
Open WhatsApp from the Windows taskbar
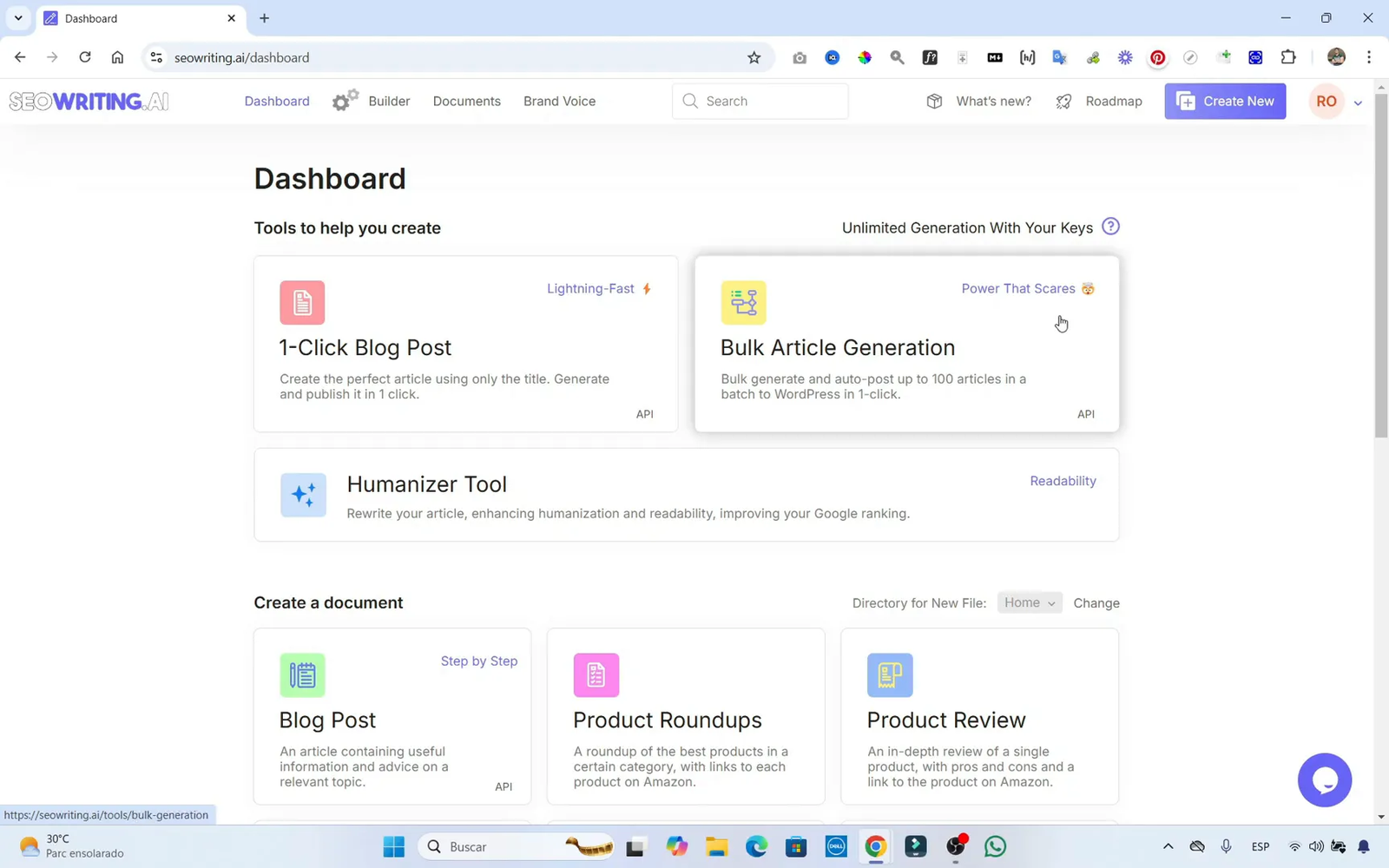tap(995, 846)
